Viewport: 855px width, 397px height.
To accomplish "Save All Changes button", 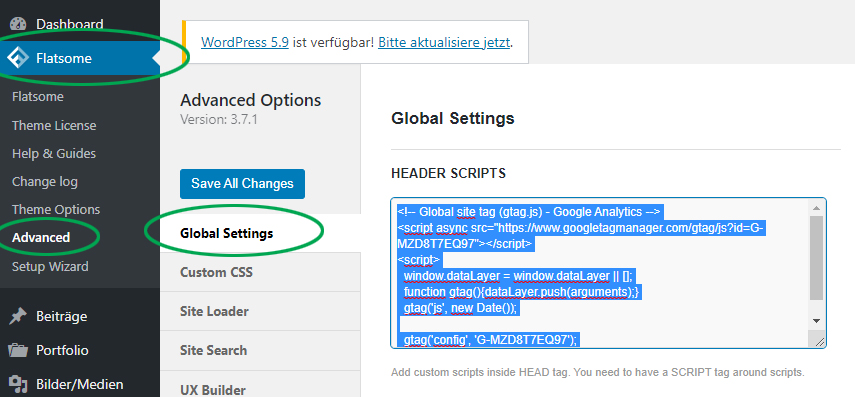I will click(x=242, y=184).
